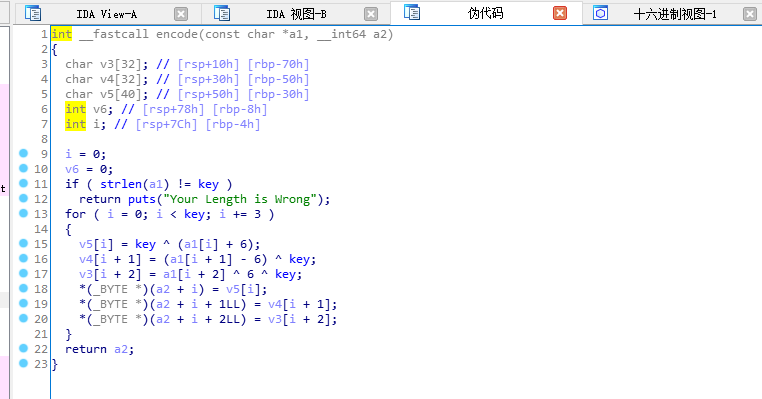Screen dimensions: 762x399
Task: Toggle breakpoint dot on line 9
Action: [23, 153]
